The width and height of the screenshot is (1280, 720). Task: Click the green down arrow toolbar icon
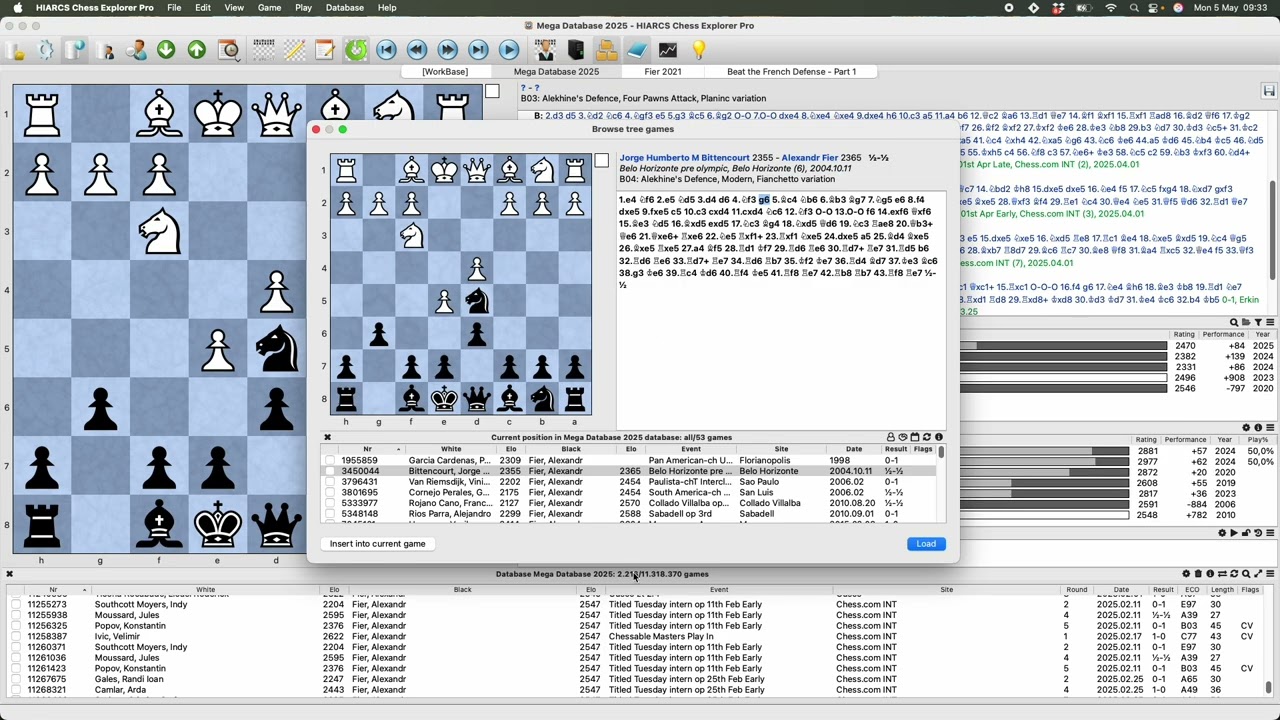[166, 49]
